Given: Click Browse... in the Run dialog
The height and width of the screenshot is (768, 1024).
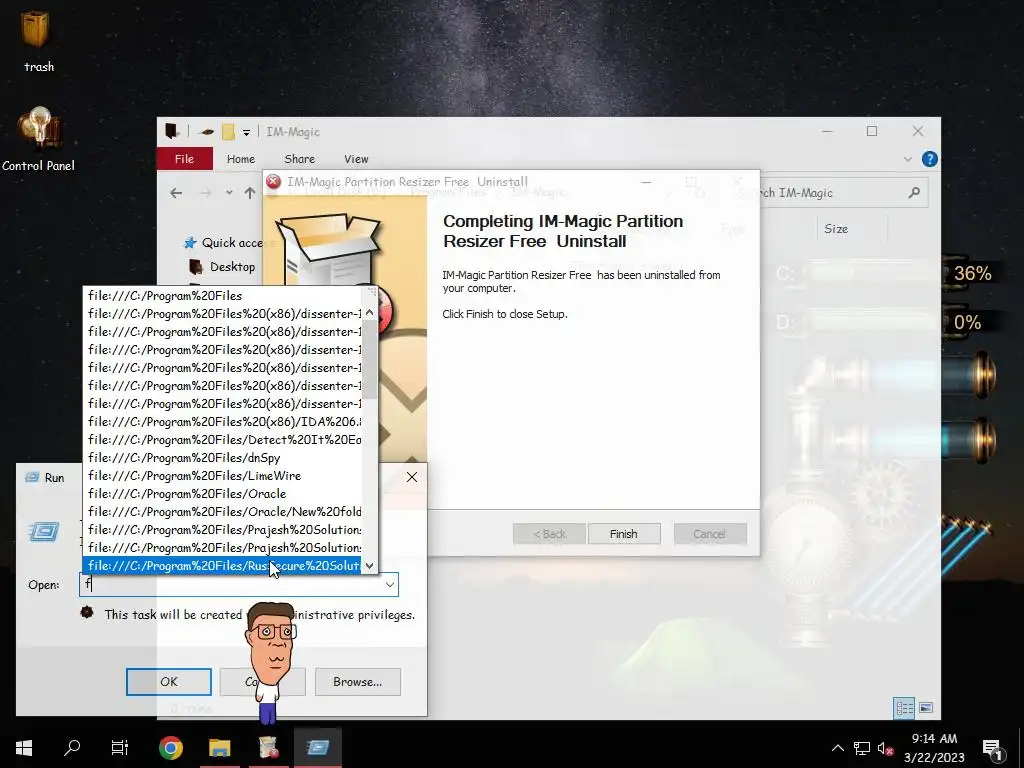Looking at the screenshot, I should tap(357, 682).
